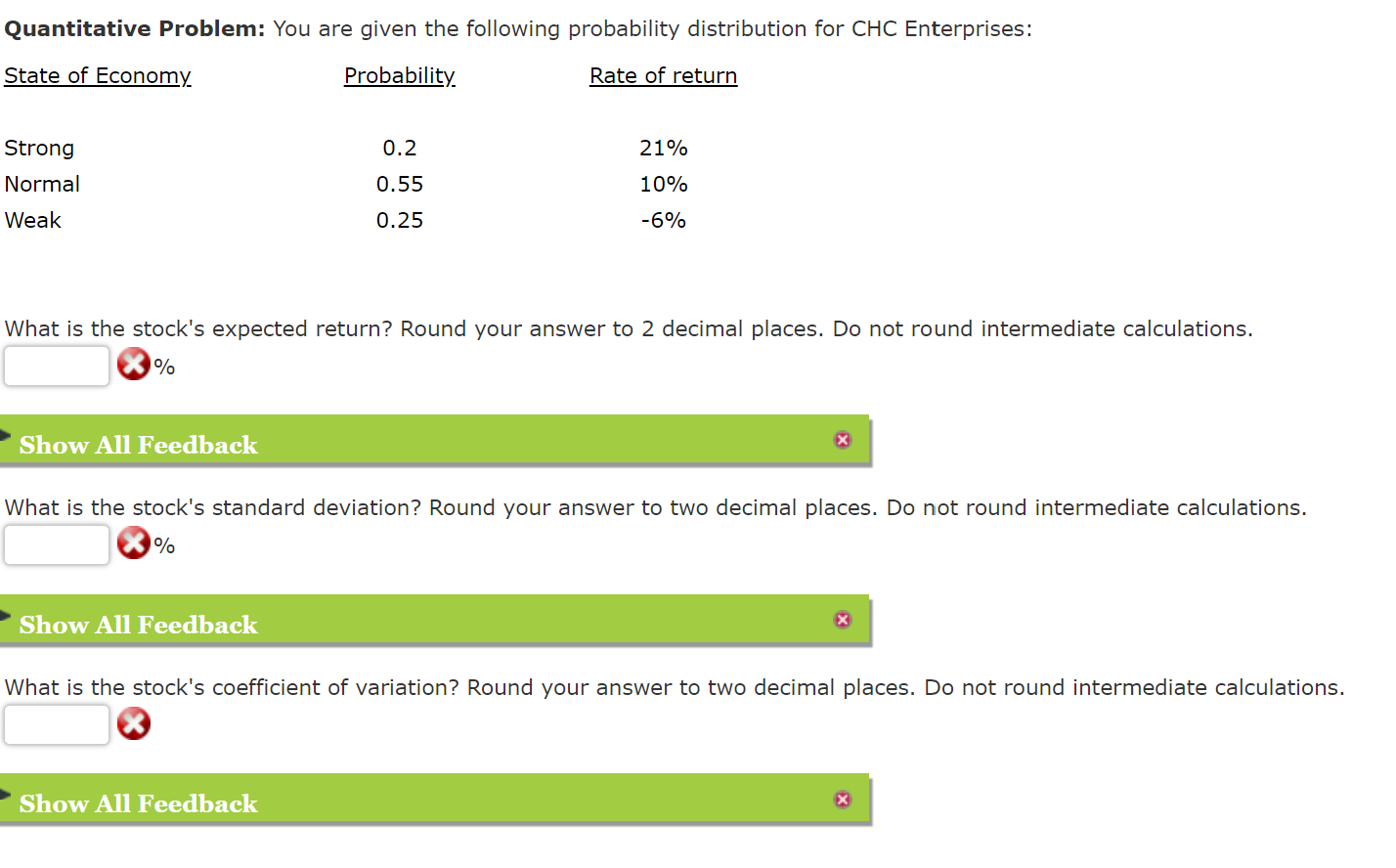
Task: Close the third Show All Feedback banner
Action: point(842,799)
